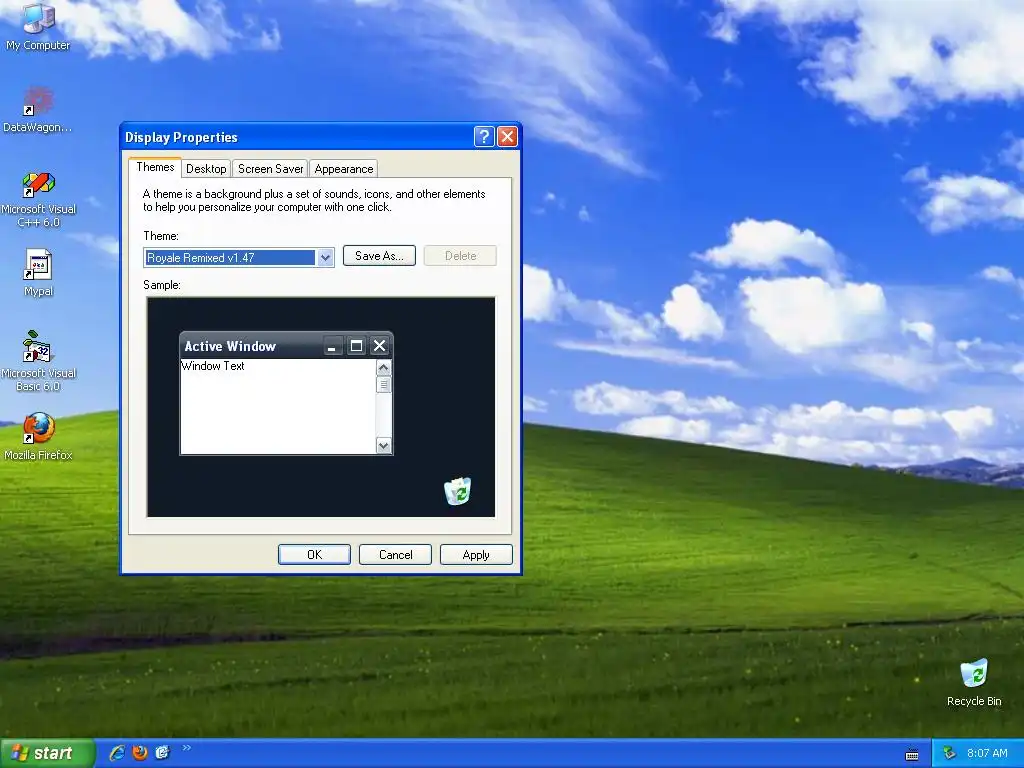The width and height of the screenshot is (1024, 768).
Task: Select the Recycle Bin on the desktop
Action: 974,682
